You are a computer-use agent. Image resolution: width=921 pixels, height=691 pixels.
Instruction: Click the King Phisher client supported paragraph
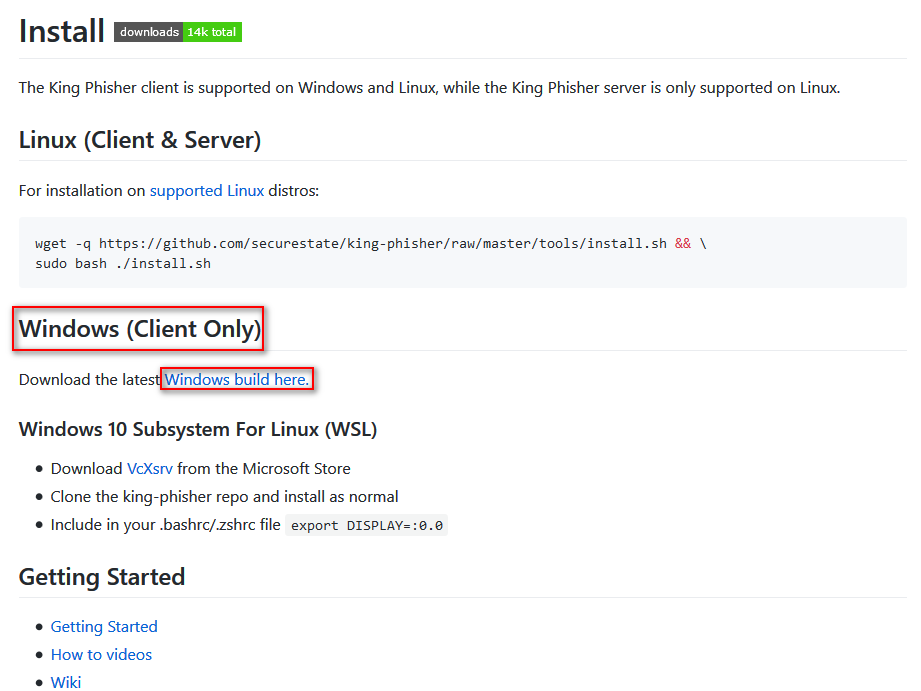point(429,88)
